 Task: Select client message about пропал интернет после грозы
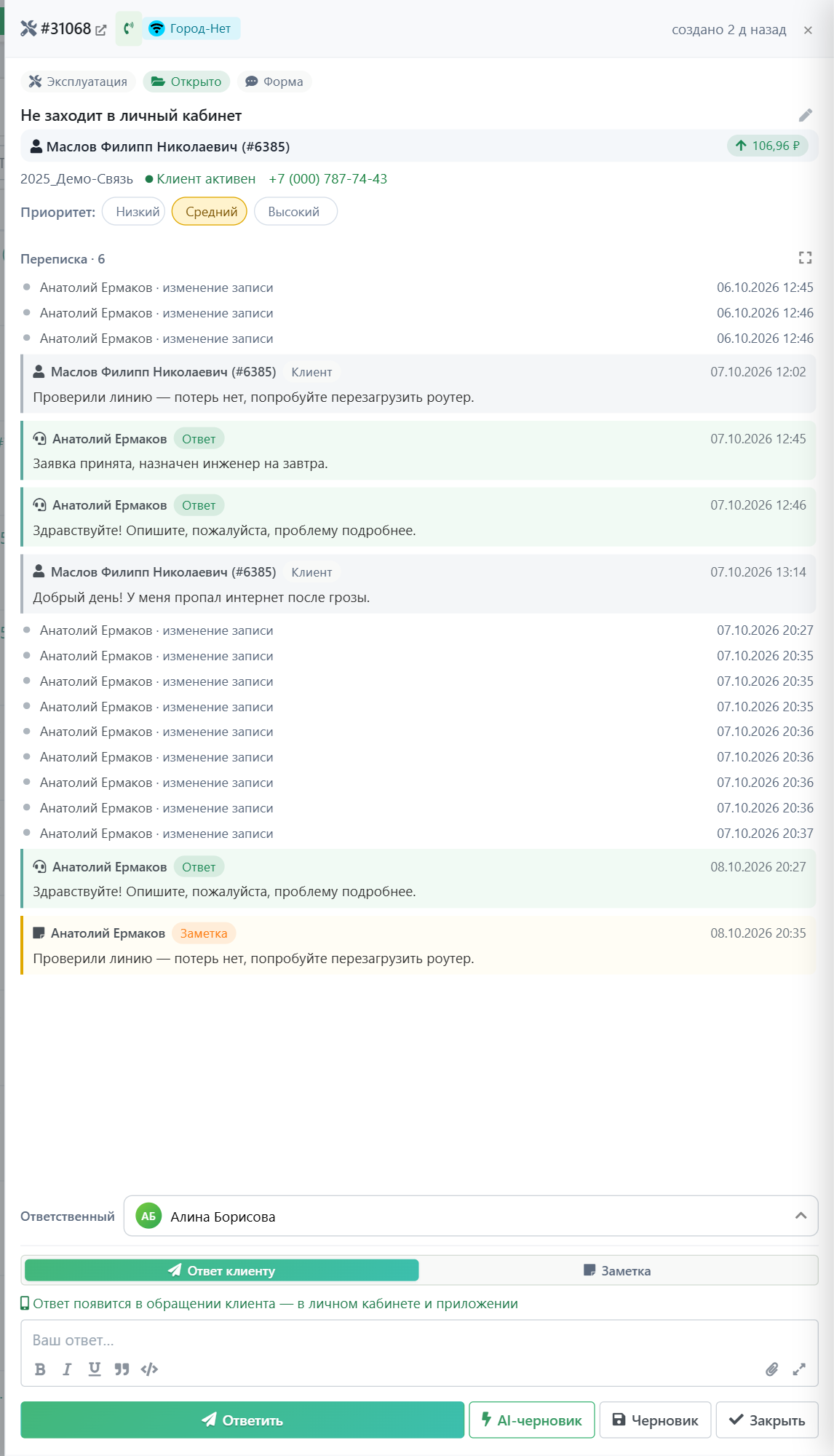418,585
